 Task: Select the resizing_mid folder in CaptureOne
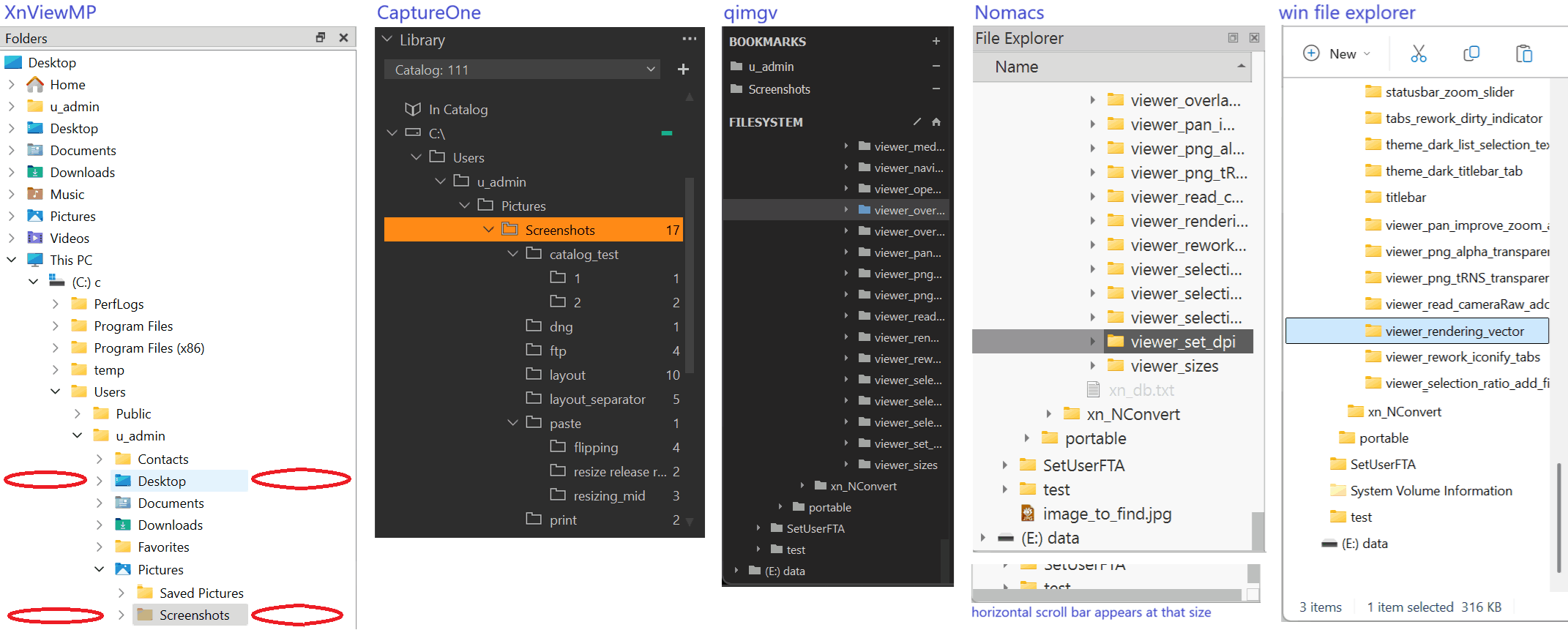click(609, 496)
